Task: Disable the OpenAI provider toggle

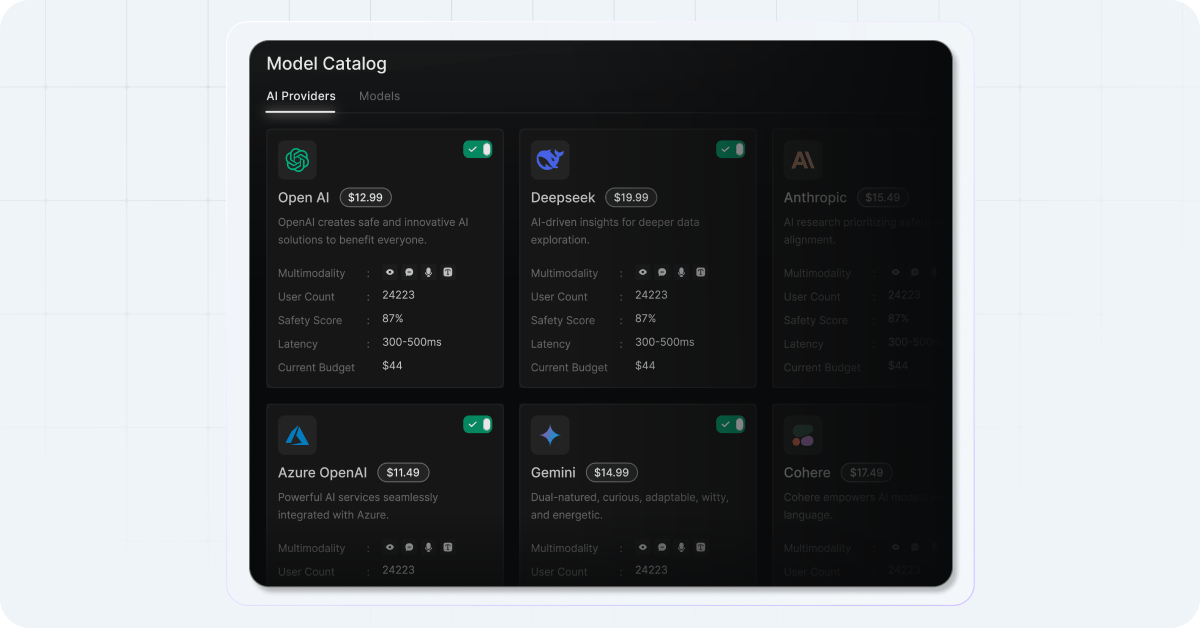Action: (478, 148)
